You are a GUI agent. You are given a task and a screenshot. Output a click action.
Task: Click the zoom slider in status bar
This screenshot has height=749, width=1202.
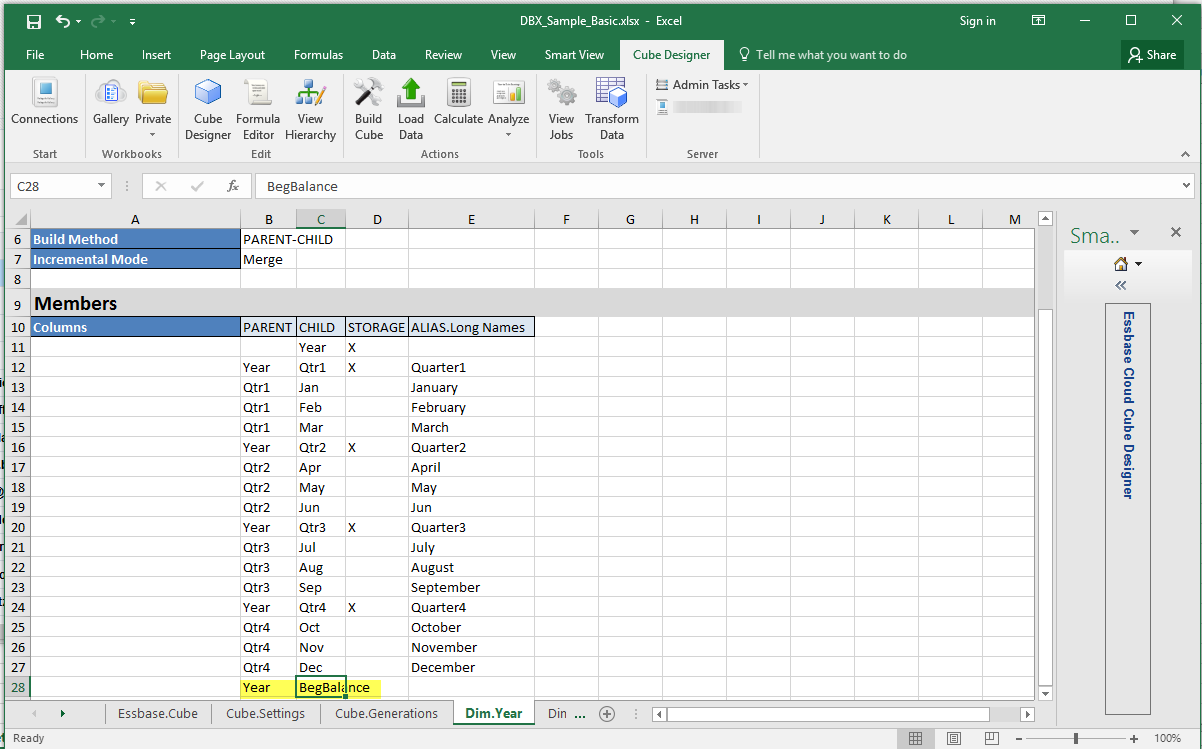(1076, 739)
